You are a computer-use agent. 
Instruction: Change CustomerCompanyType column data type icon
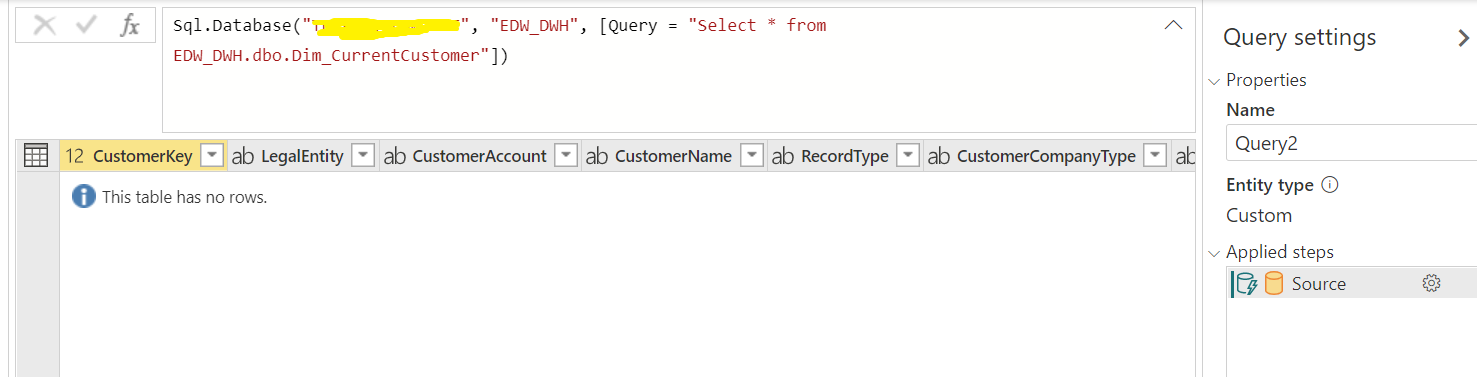coord(939,156)
